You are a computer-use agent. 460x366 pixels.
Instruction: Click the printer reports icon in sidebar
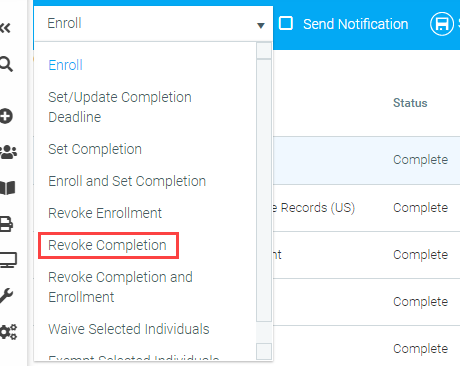6,224
